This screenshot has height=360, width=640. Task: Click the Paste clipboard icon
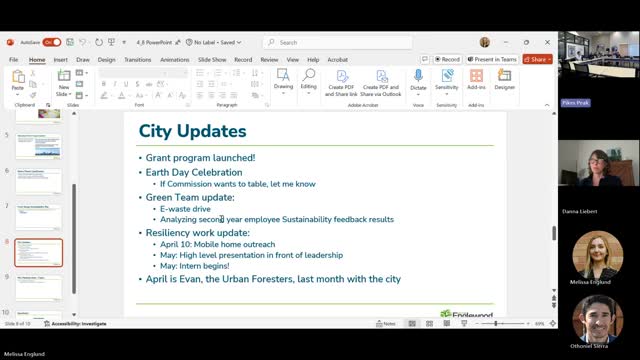coord(18,77)
